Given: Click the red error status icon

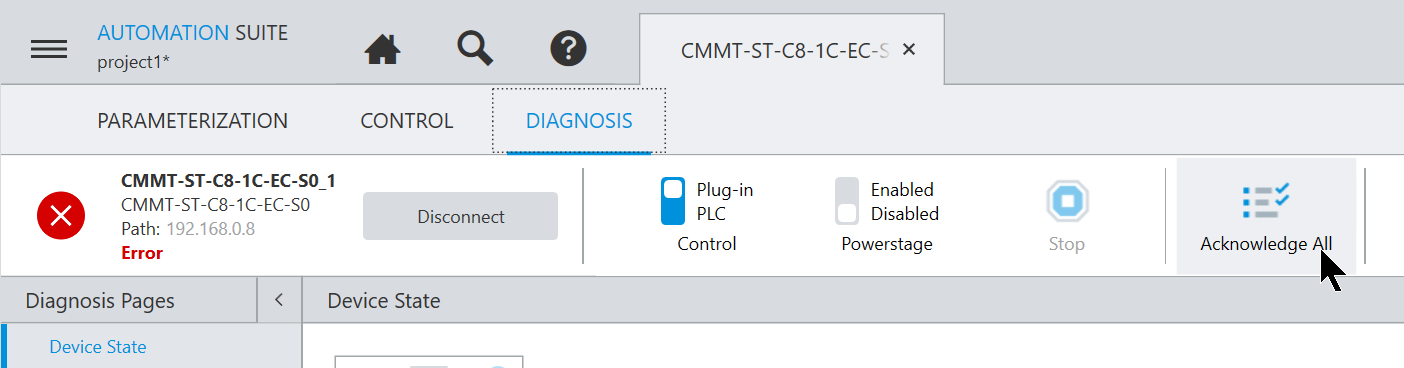Looking at the screenshot, I should 61,215.
